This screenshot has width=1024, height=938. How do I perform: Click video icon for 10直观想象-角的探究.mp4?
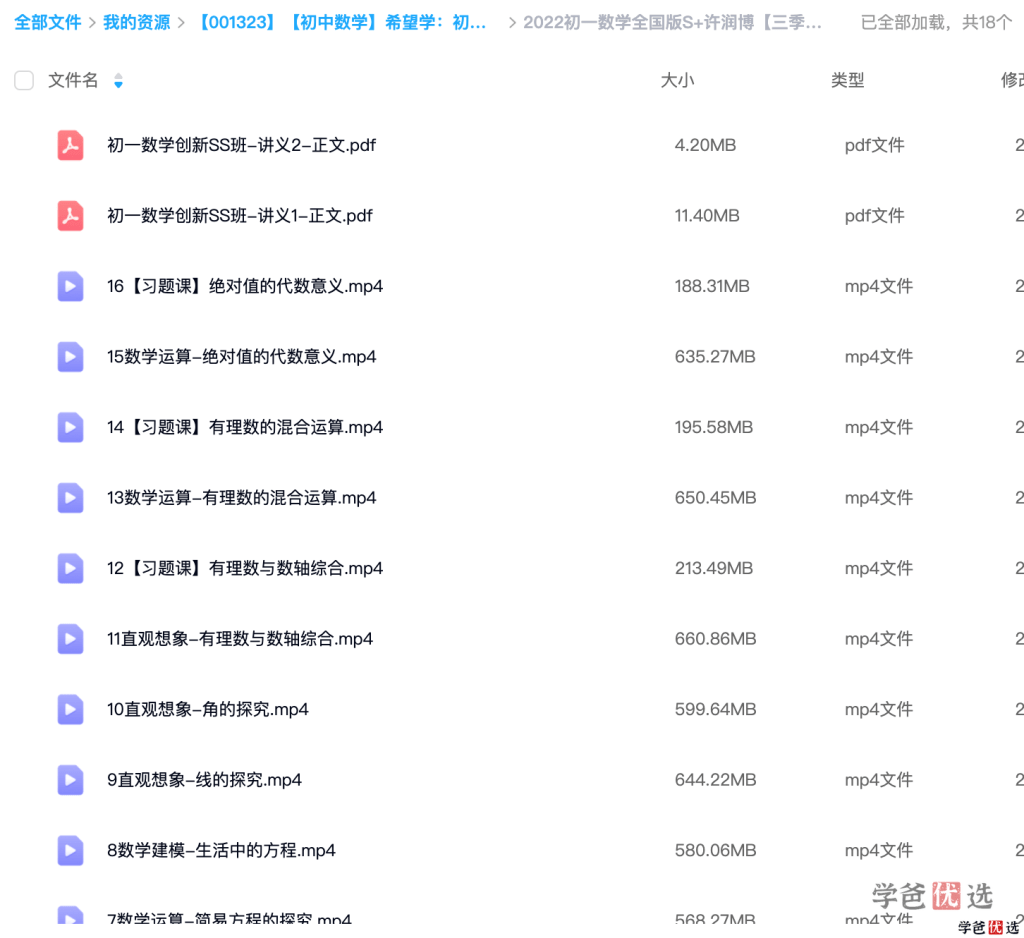[71, 709]
